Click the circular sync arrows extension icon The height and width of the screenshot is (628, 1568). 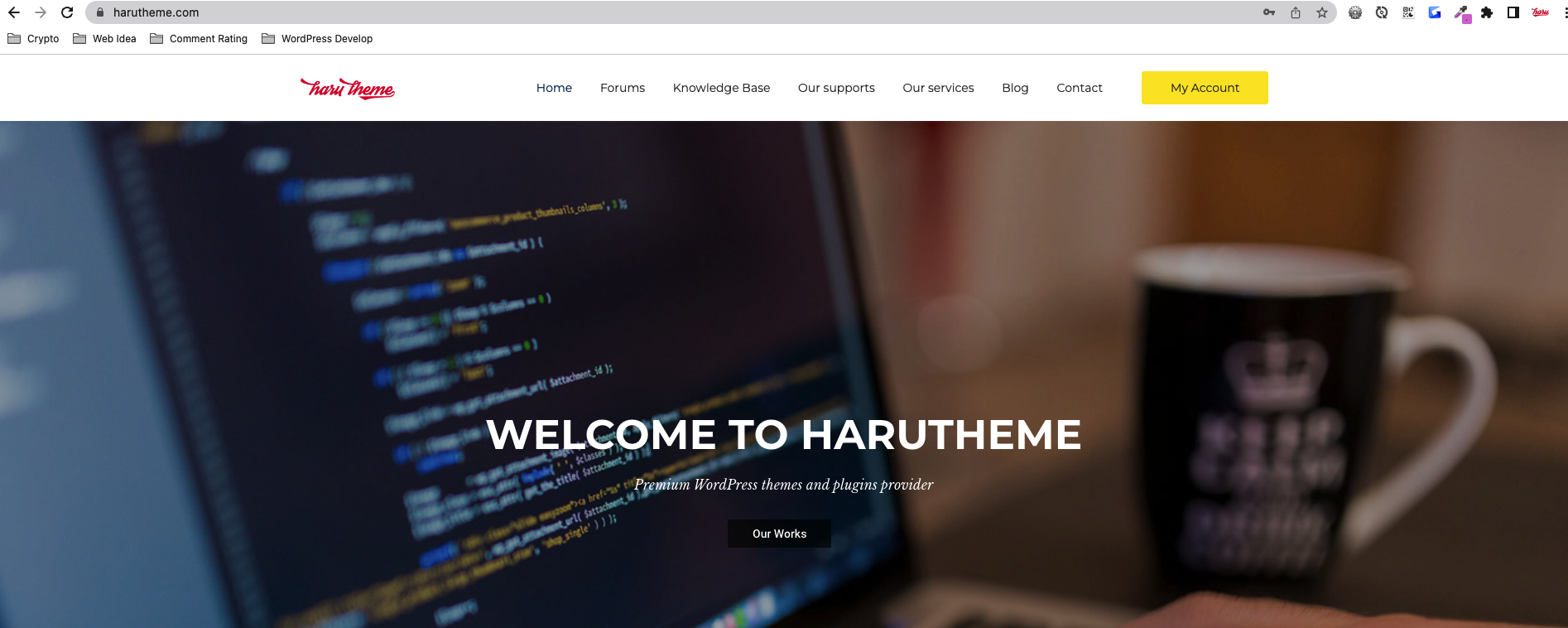pyautogui.click(x=1382, y=12)
